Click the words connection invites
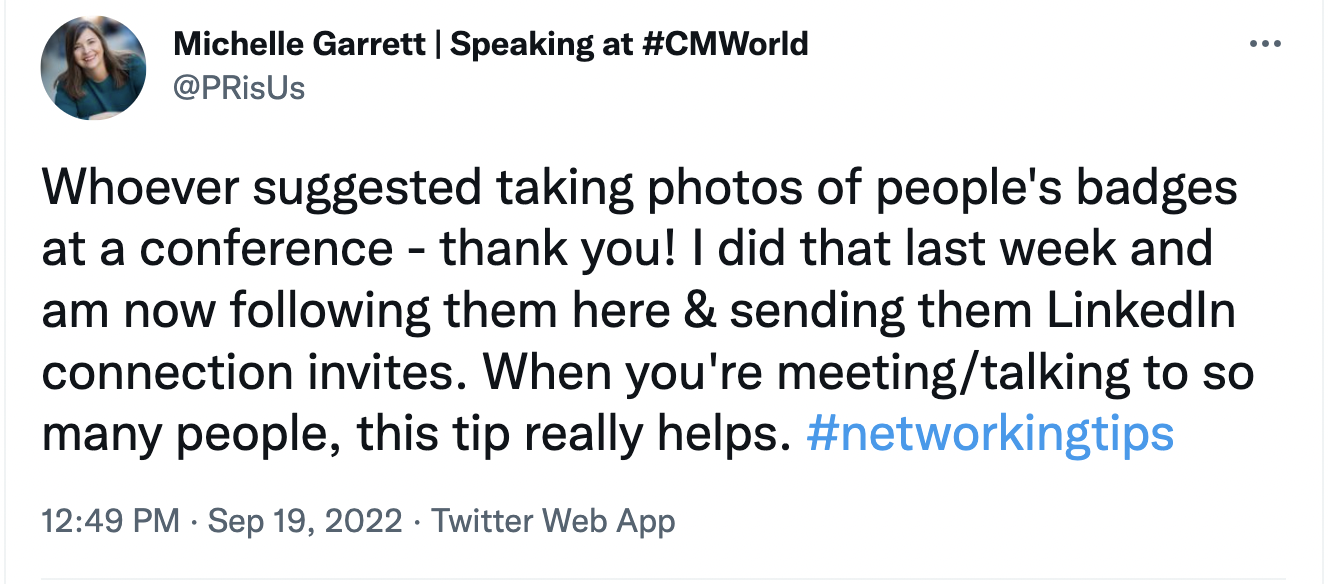The width and height of the screenshot is (1328, 584). (254, 374)
